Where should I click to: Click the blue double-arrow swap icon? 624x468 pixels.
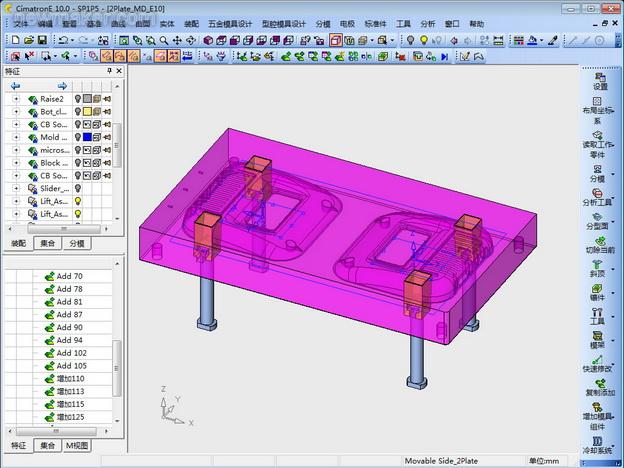187,57
